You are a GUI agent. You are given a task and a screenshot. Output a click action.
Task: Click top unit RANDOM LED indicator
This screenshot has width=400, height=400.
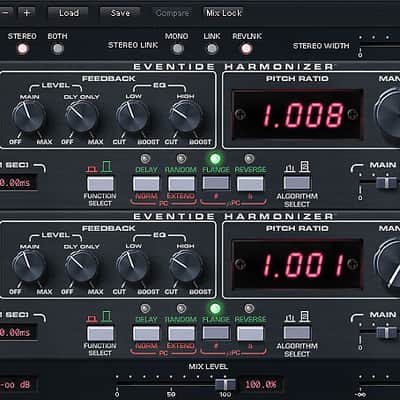[x=181, y=158]
